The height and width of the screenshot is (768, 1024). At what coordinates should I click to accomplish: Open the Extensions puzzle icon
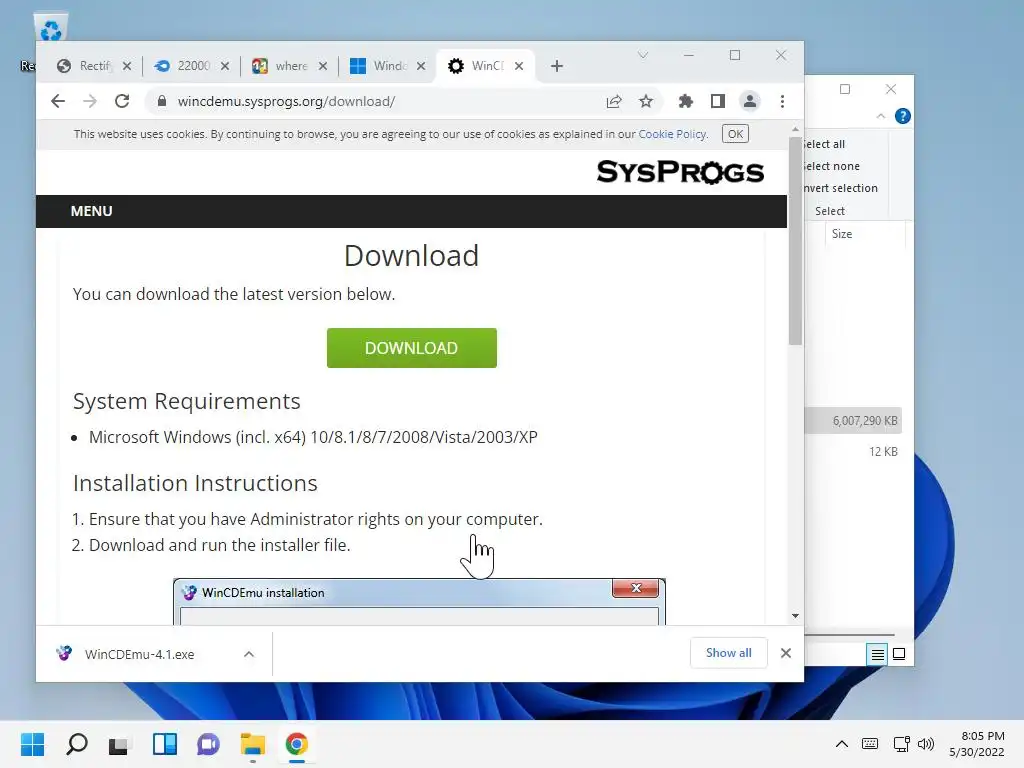click(686, 101)
